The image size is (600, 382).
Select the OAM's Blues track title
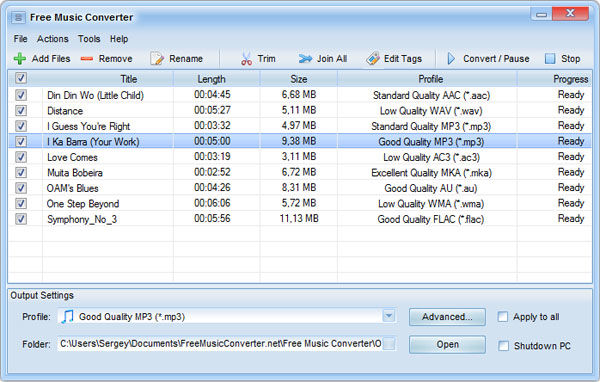pyautogui.click(x=73, y=188)
